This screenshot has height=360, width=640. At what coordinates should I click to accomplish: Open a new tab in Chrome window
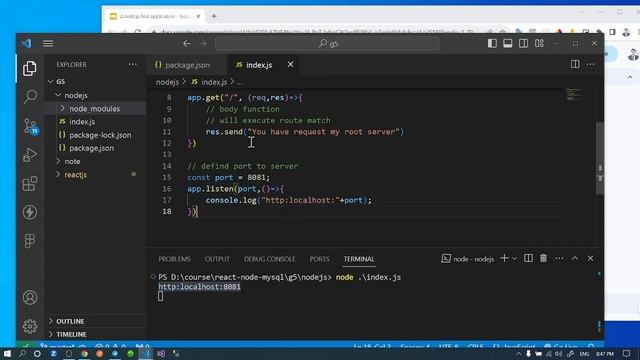214,16
